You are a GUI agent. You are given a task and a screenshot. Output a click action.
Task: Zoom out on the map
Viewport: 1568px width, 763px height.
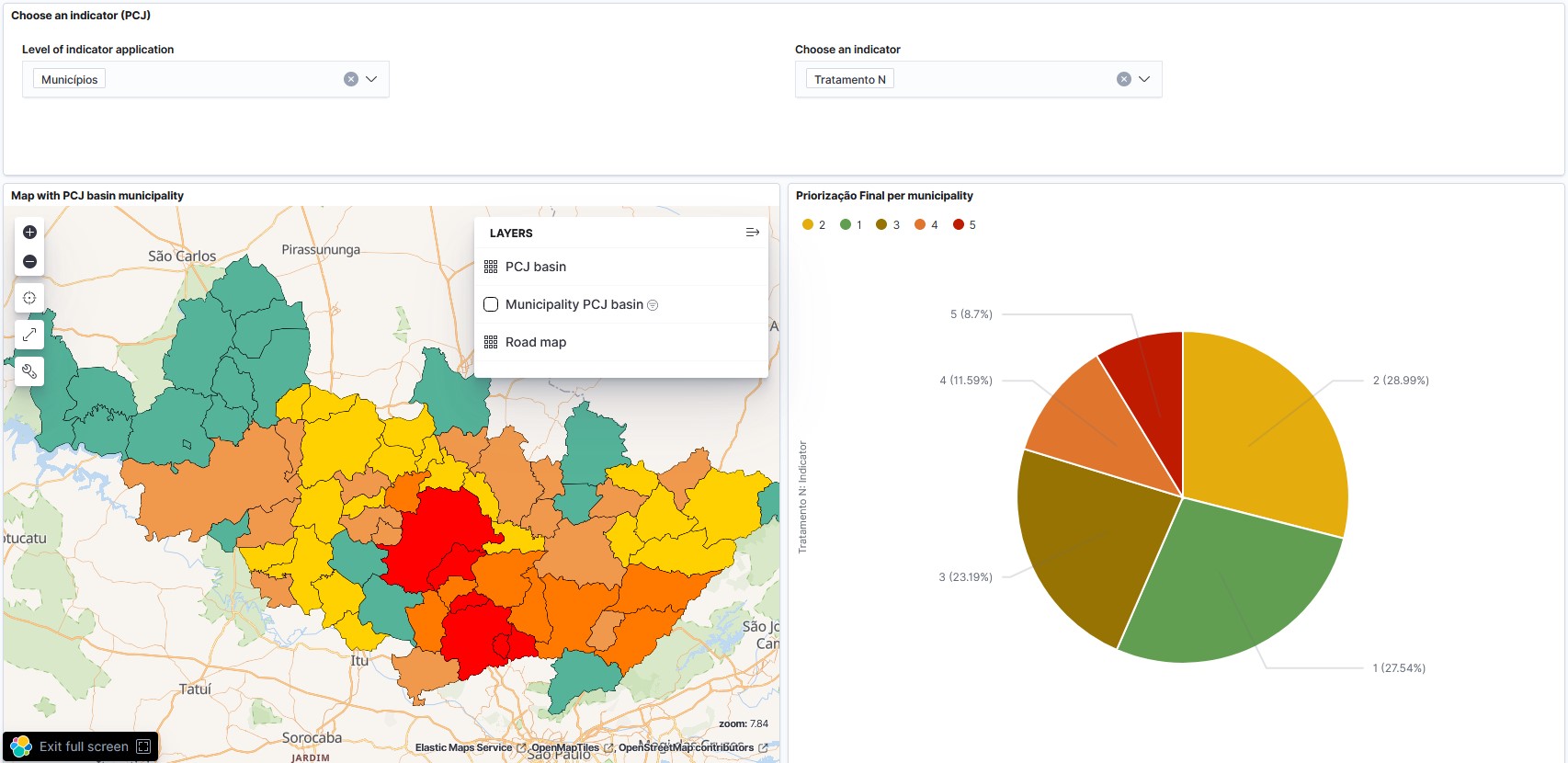[29, 262]
